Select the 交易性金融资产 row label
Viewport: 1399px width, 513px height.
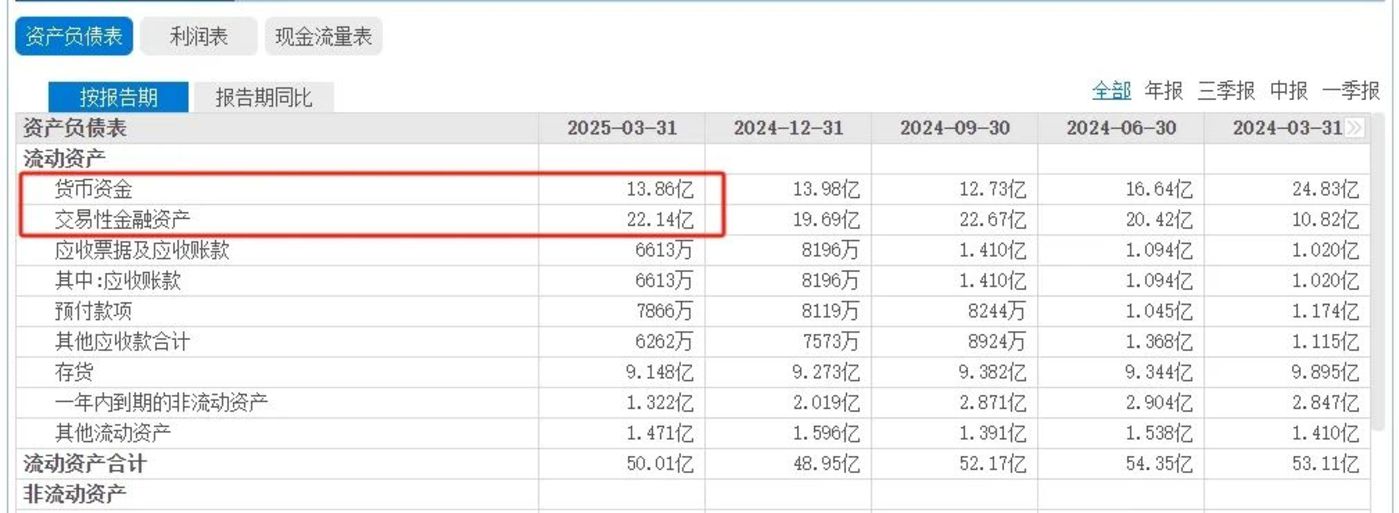click(x=121, y=219)
